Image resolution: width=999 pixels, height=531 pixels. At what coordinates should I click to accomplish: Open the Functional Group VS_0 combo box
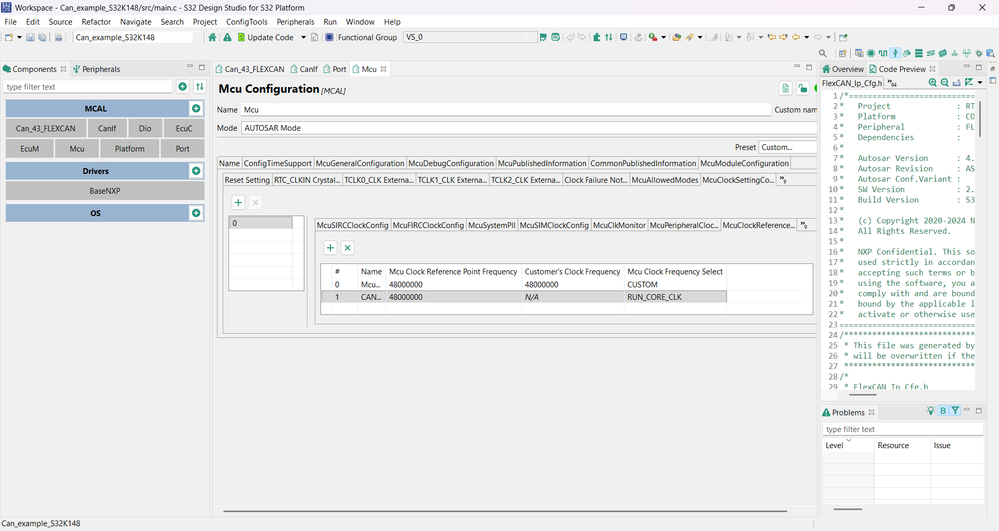[x=470, y=38]
